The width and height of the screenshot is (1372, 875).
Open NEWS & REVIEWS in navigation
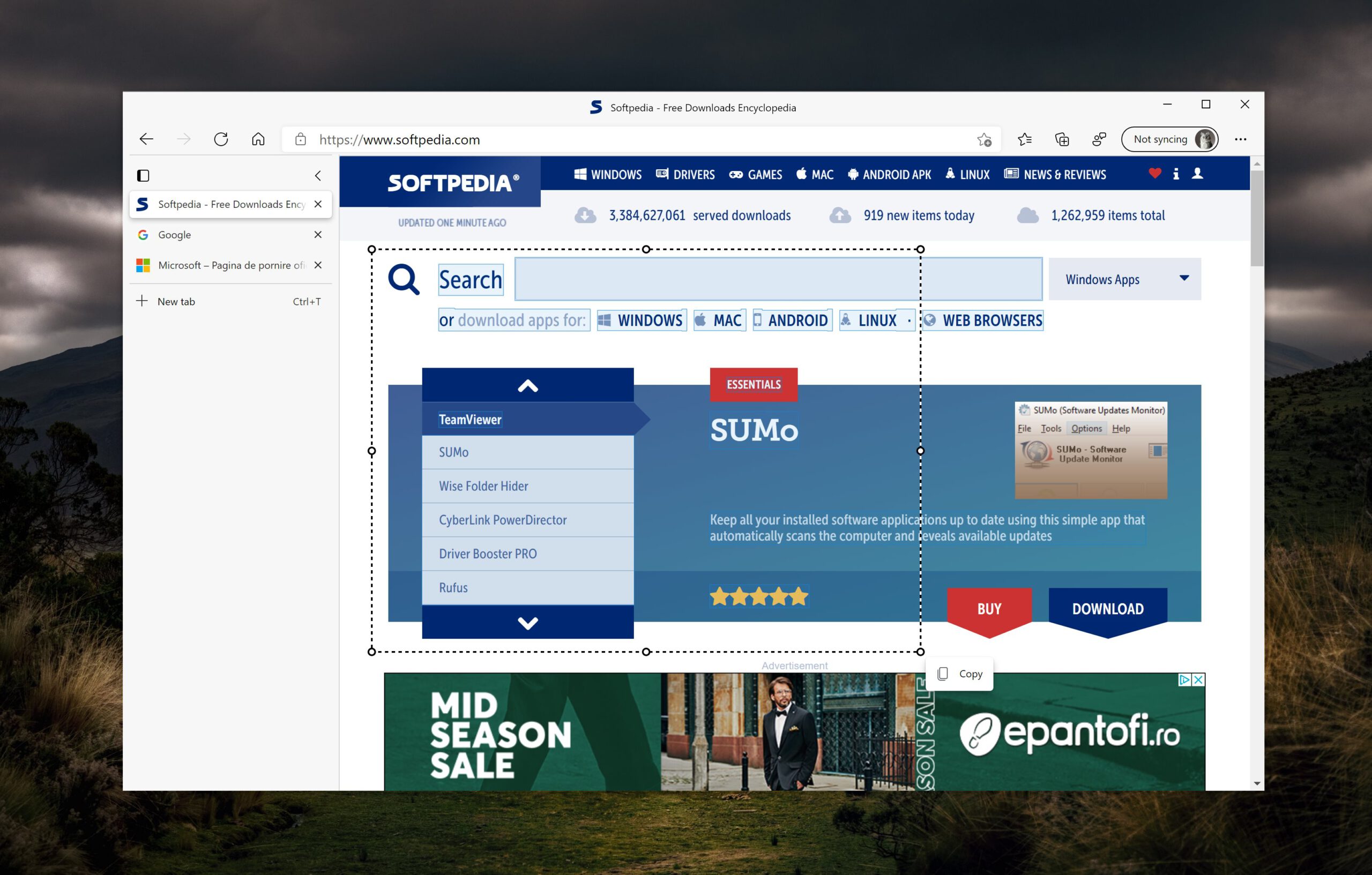tap(1055, 174)
